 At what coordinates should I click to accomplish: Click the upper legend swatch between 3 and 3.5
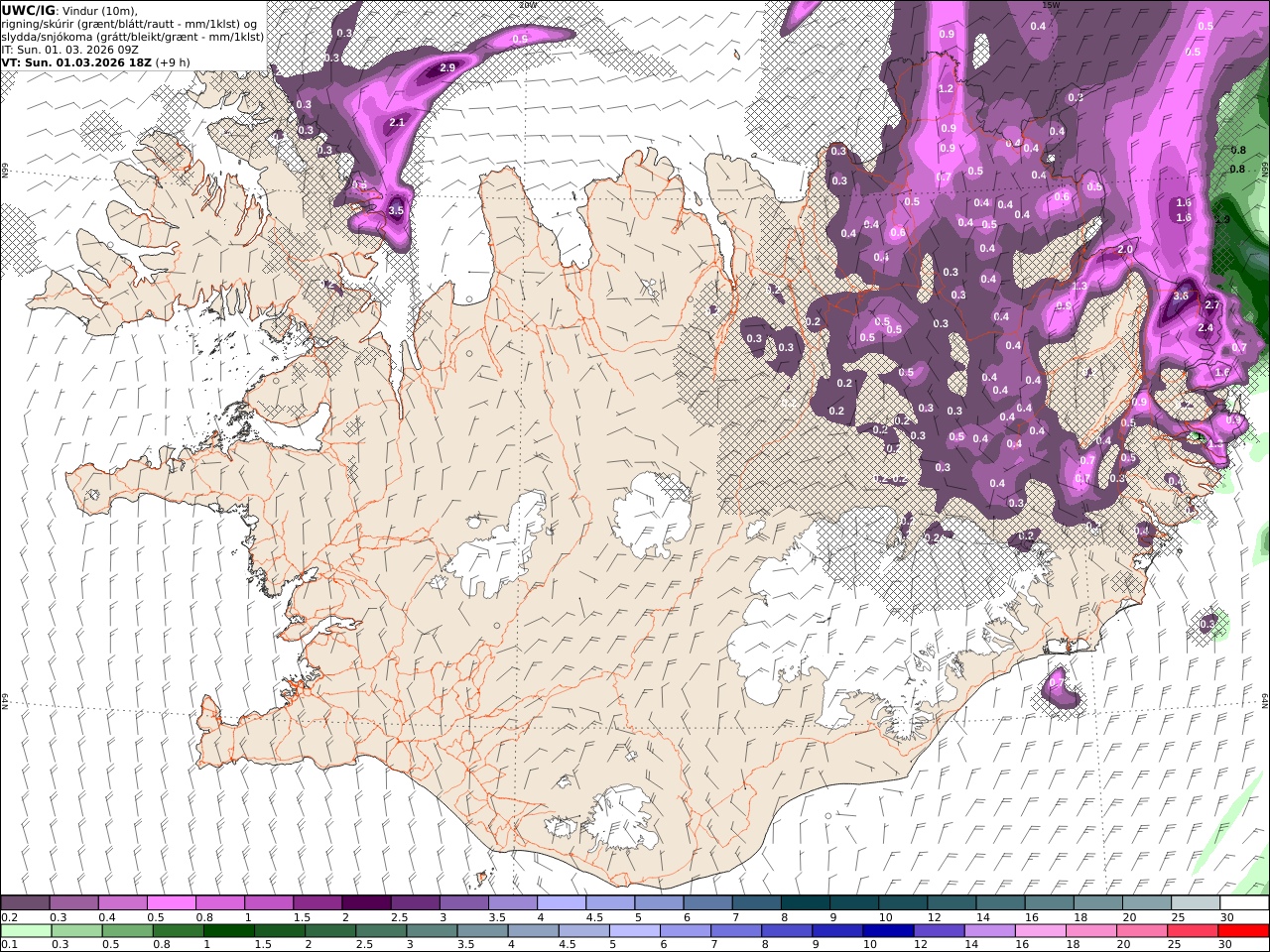pyautogui.click(x=463, y=903)
